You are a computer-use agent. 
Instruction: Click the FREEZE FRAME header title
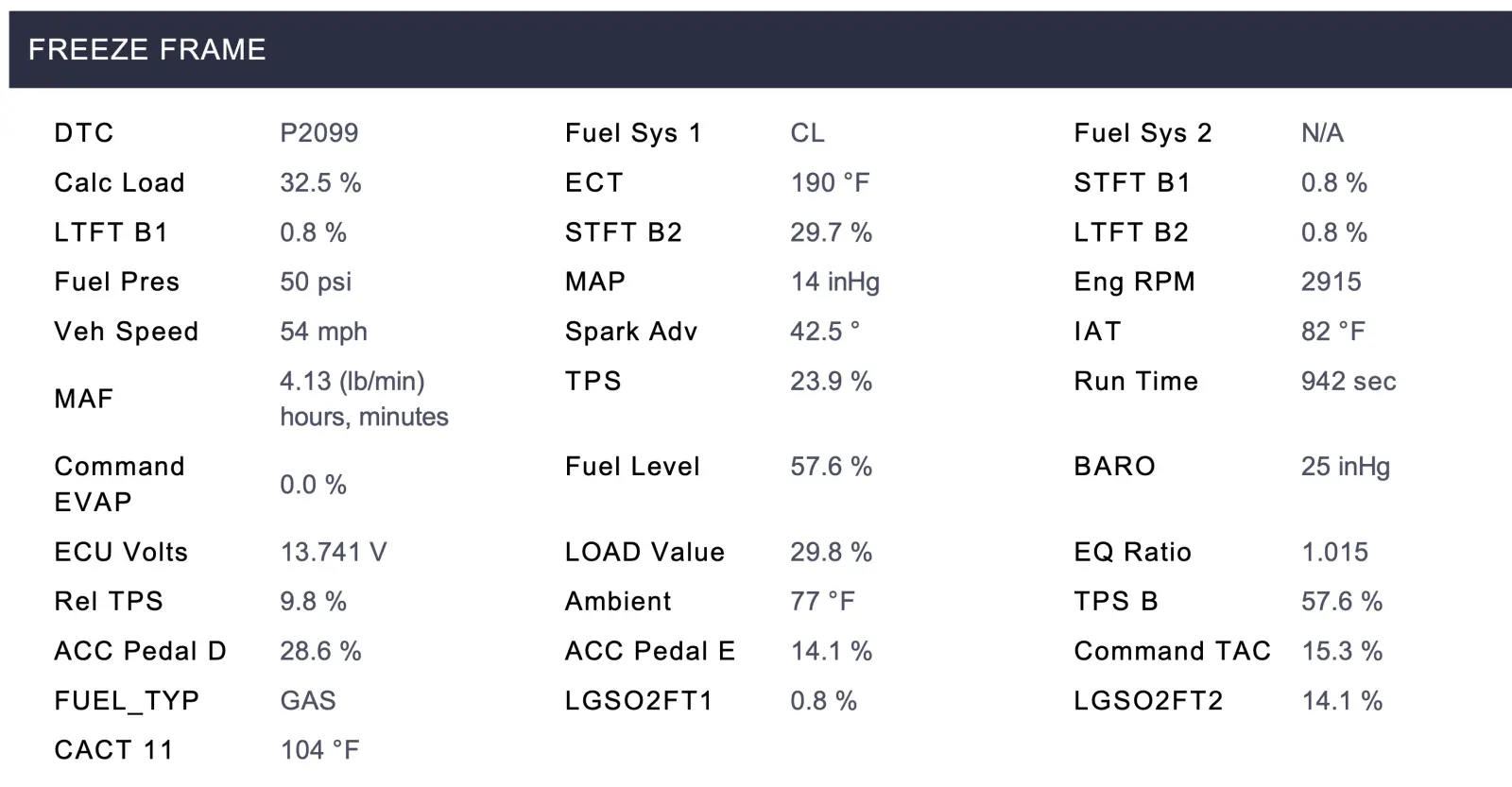pyautogui.click(x=146, y=49)
